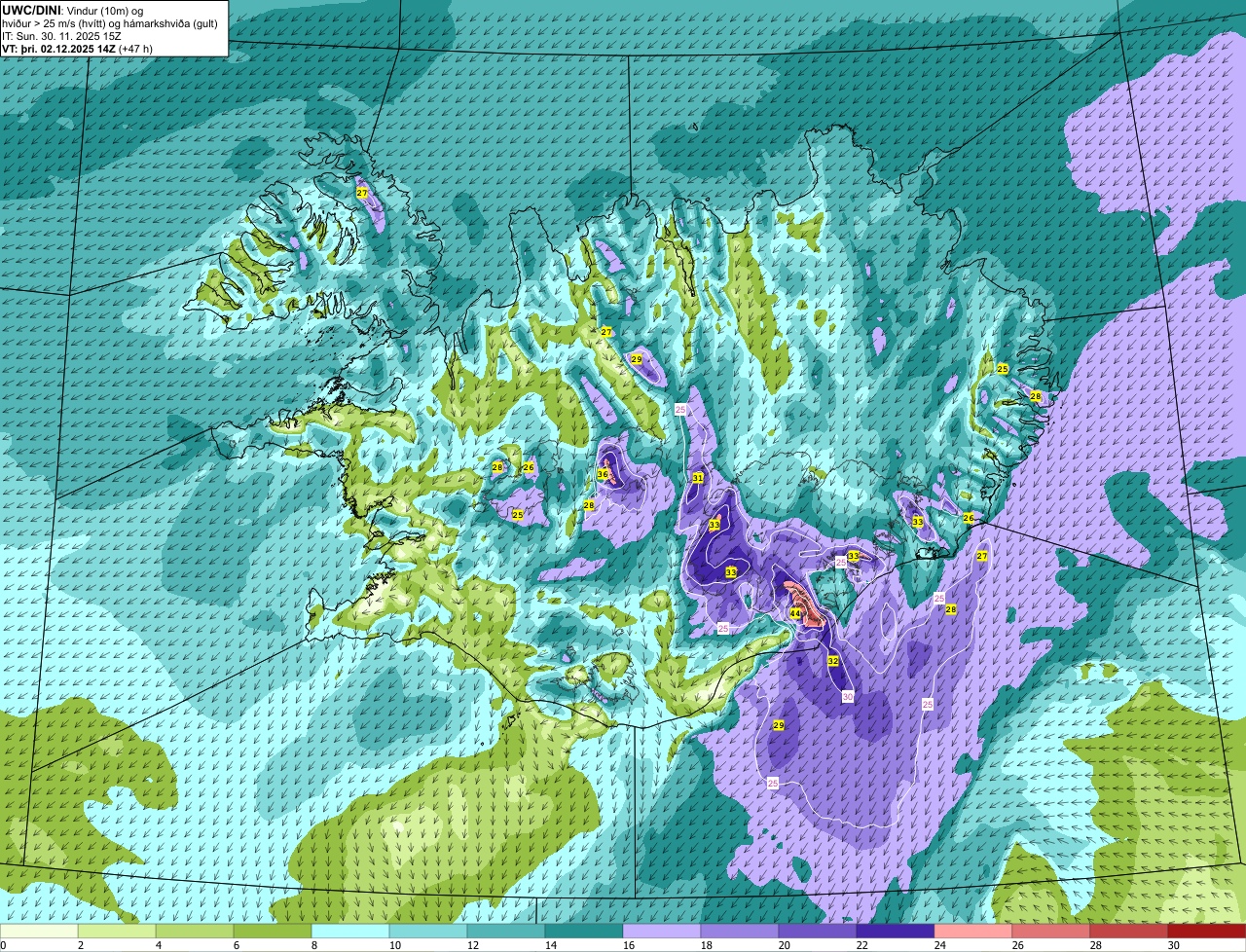The image size is (1246, 952).
Task: Select the 2–4 m/s legend color swatch
Action: 117,932
